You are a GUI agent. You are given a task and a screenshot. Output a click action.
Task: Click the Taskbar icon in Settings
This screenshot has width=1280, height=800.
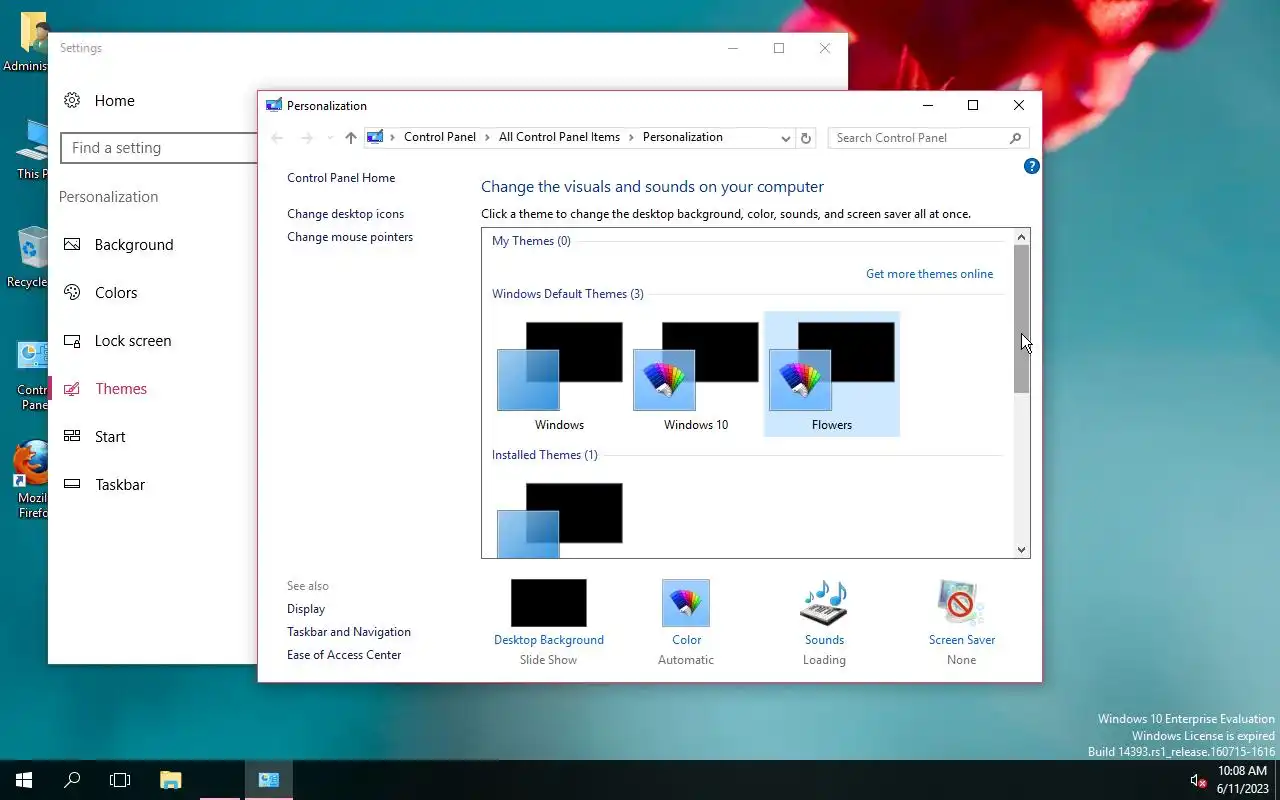tap(72, 484)
